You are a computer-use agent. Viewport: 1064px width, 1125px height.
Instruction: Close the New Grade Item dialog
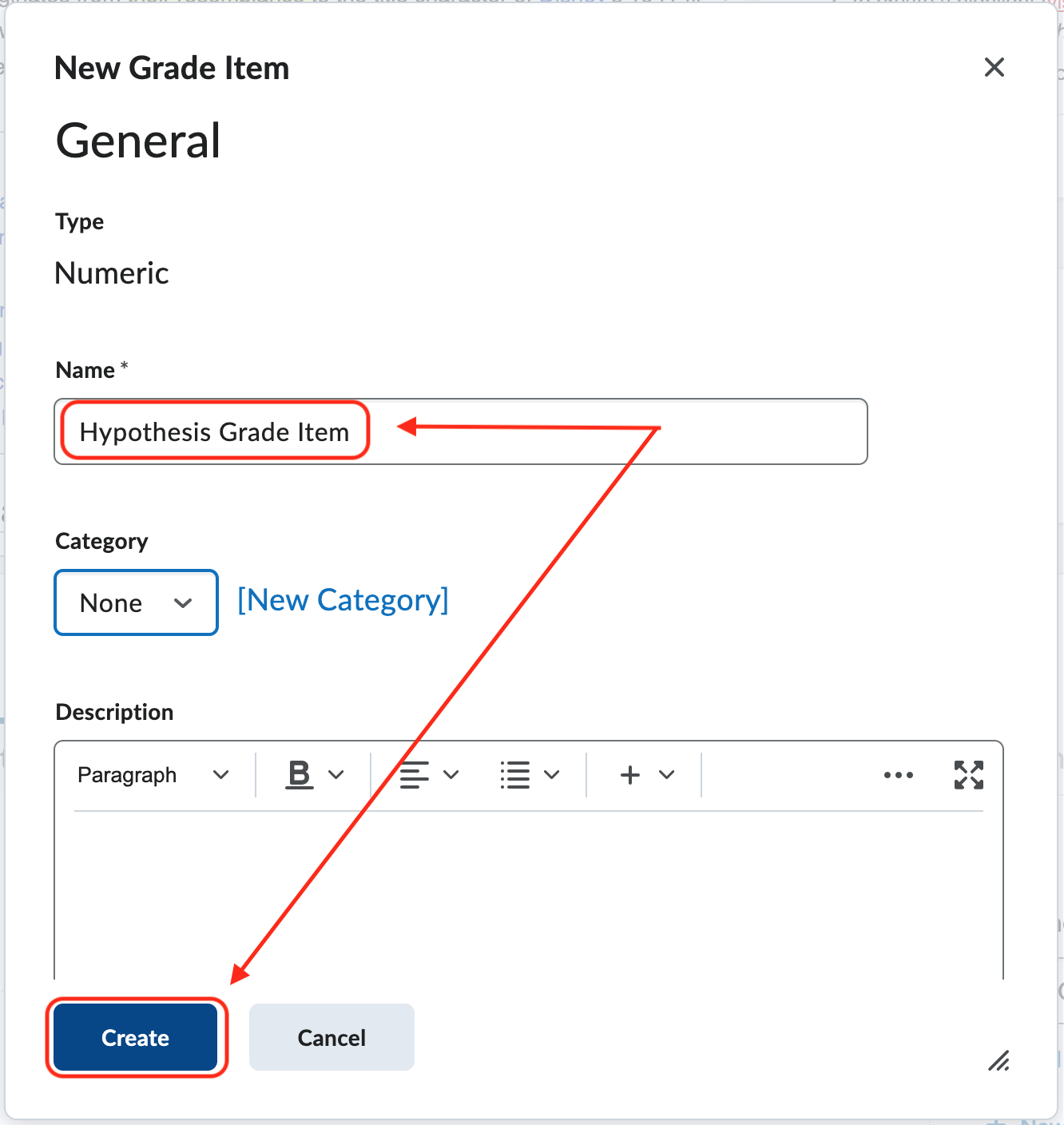pyautogui.click(x=994, y=67)
